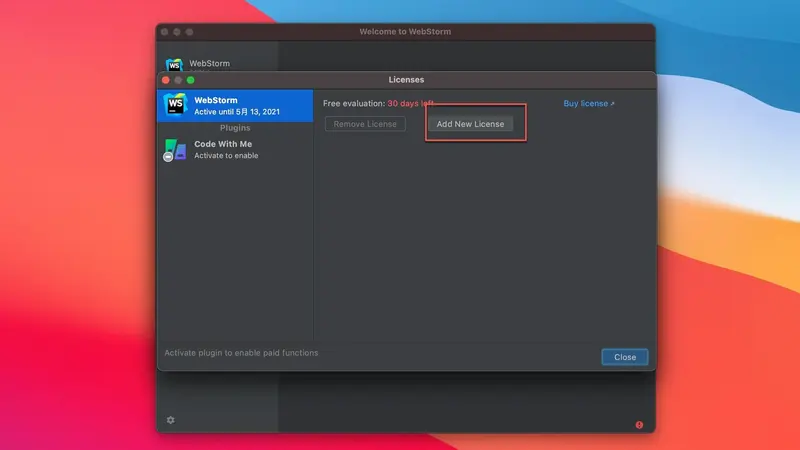This screenshot has height=450, width=800.
Task: Select the WebStorm license entry
Action: pyautogui.click(x=235, y=106)
